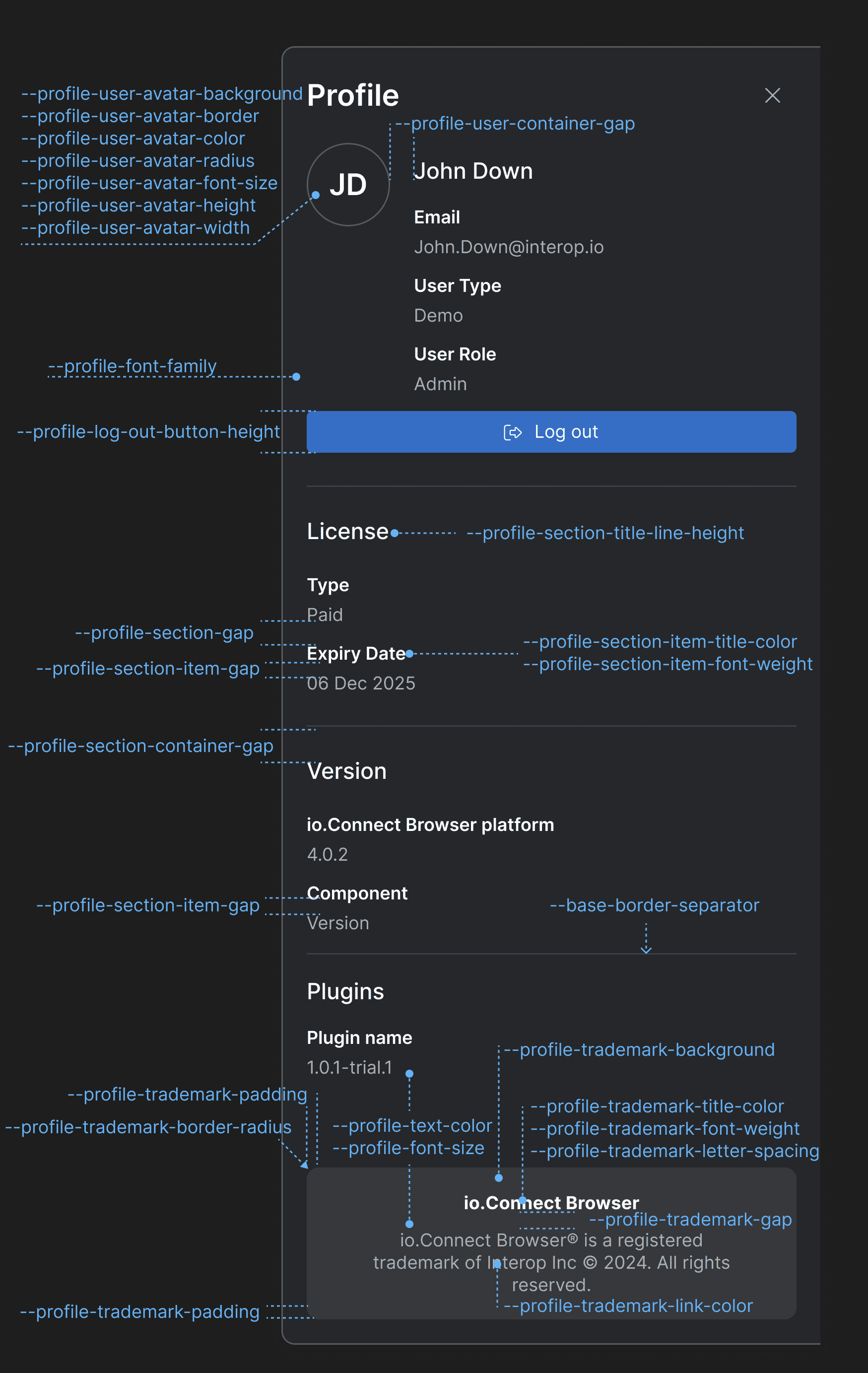Click the 4.0.2 platform version value
This screenshot has width=868, height=1373.
pos(327,854)
